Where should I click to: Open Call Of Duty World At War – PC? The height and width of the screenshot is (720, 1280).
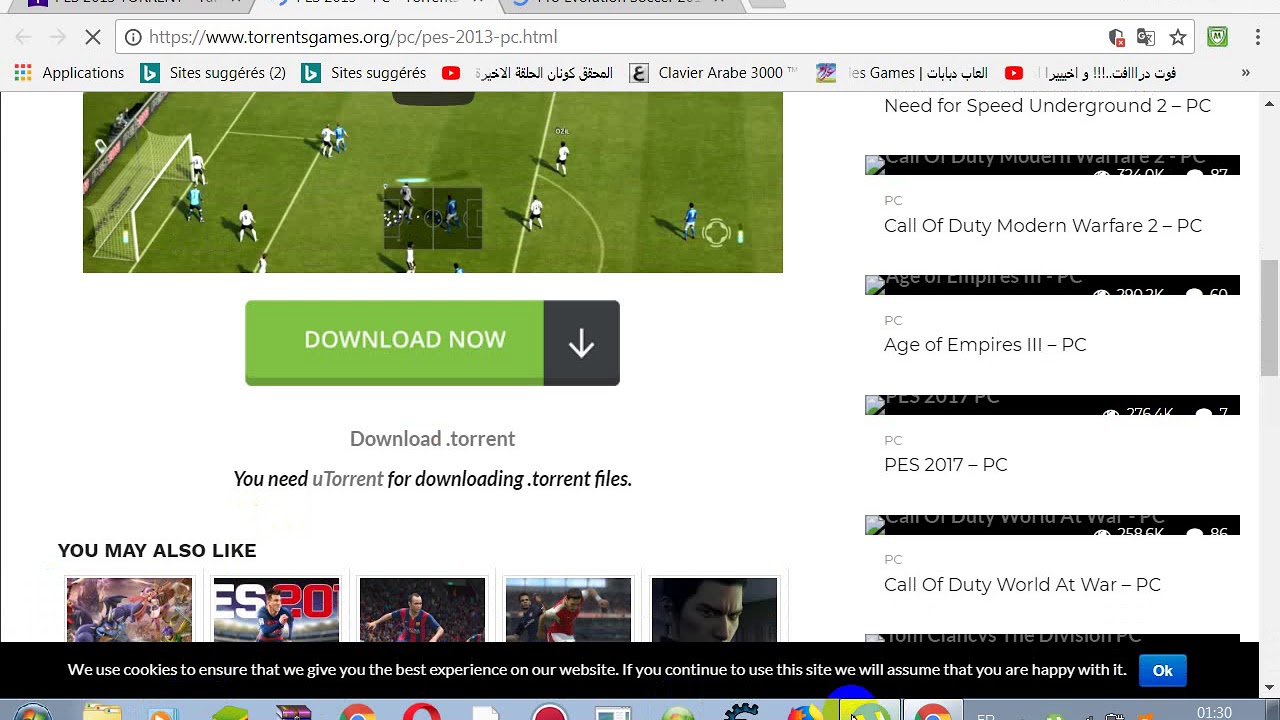click(x=1022, y=585)
